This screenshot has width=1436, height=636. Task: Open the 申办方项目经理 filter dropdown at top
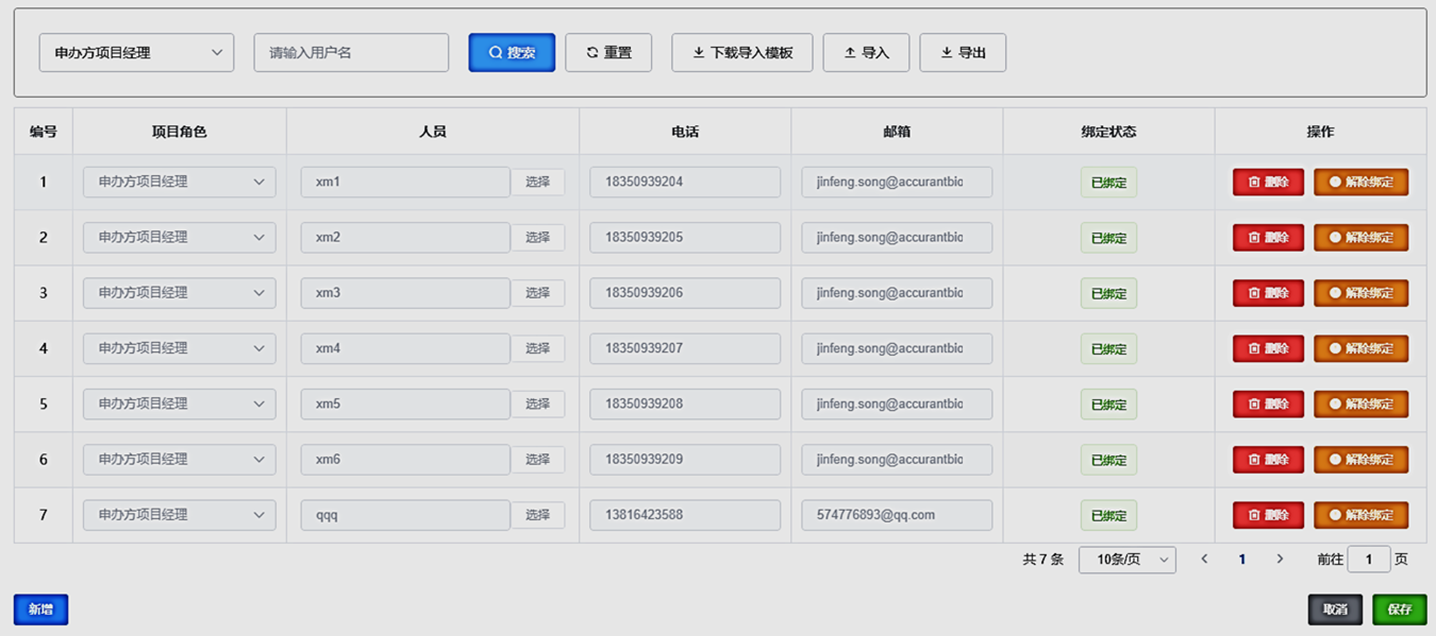coord(136,53)
